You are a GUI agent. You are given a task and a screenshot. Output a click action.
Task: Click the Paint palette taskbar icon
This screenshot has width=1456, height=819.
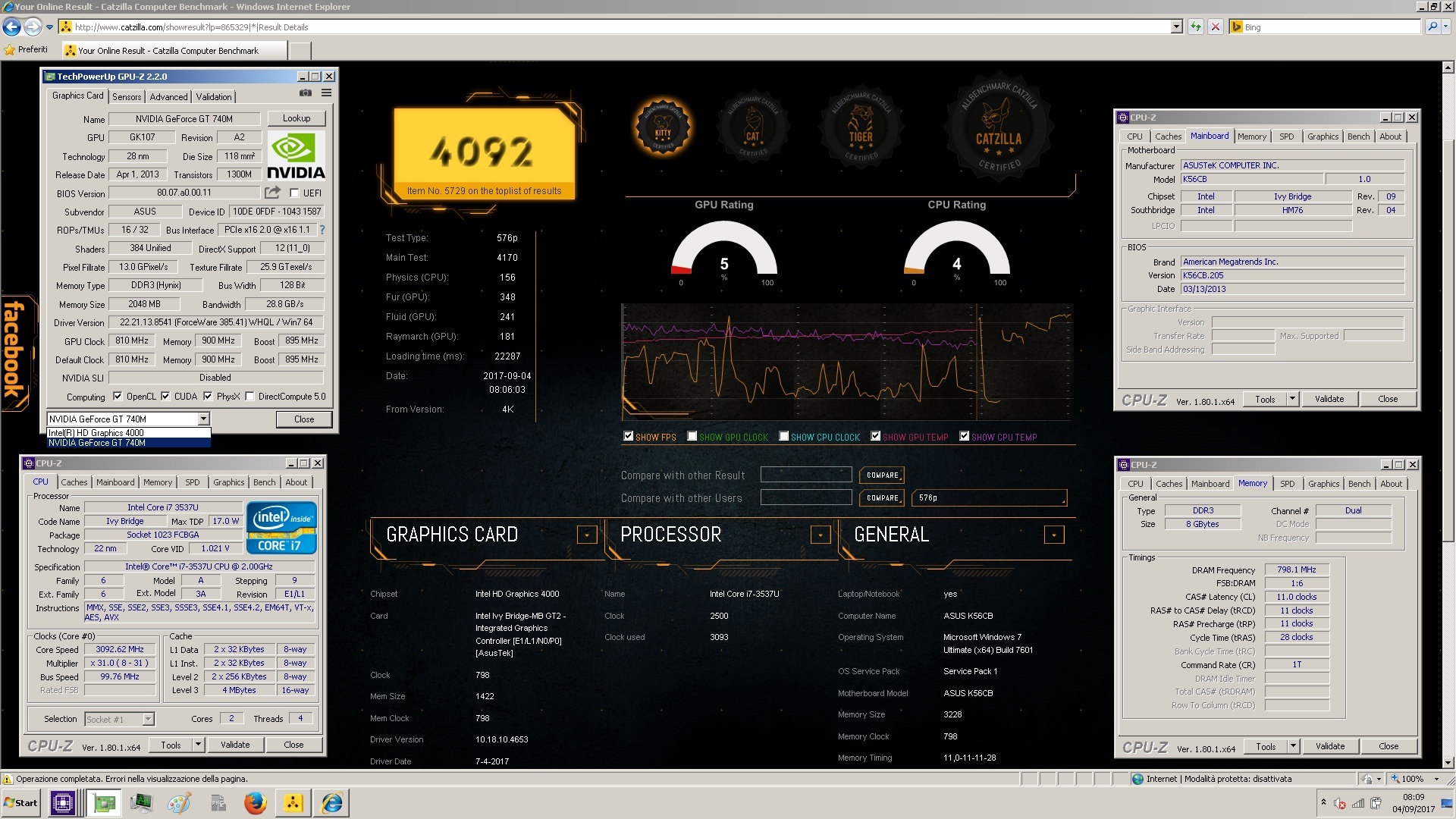point(179,803)
